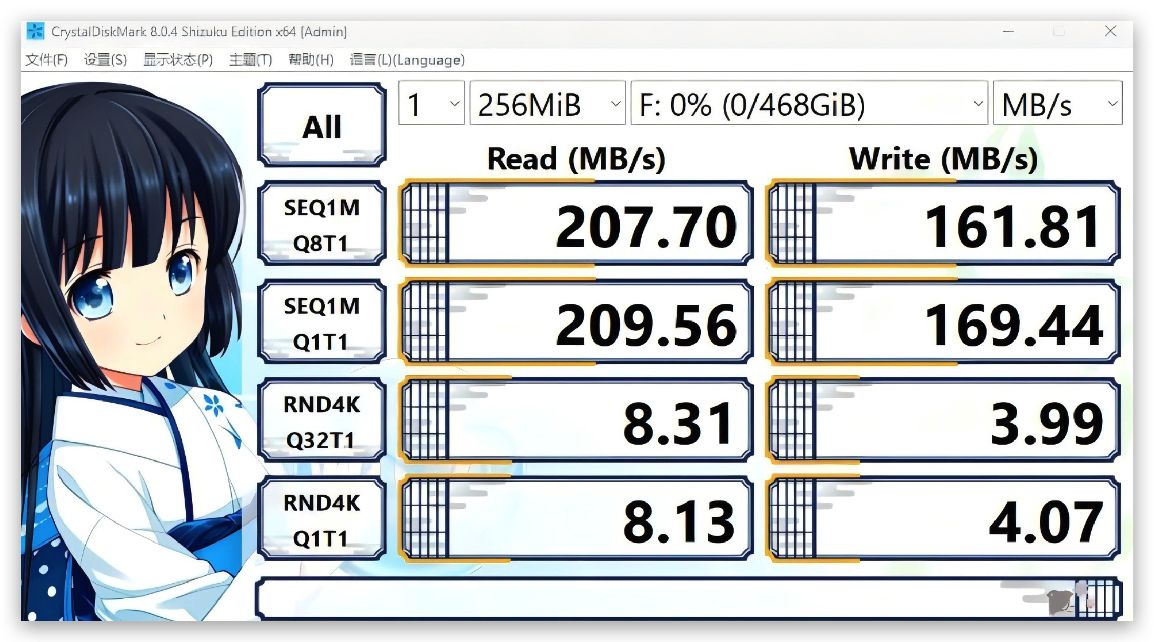This screenshot has width=1154, height=642.
Task: Click the empty comment field at the bottom
Action: point(689,599)
